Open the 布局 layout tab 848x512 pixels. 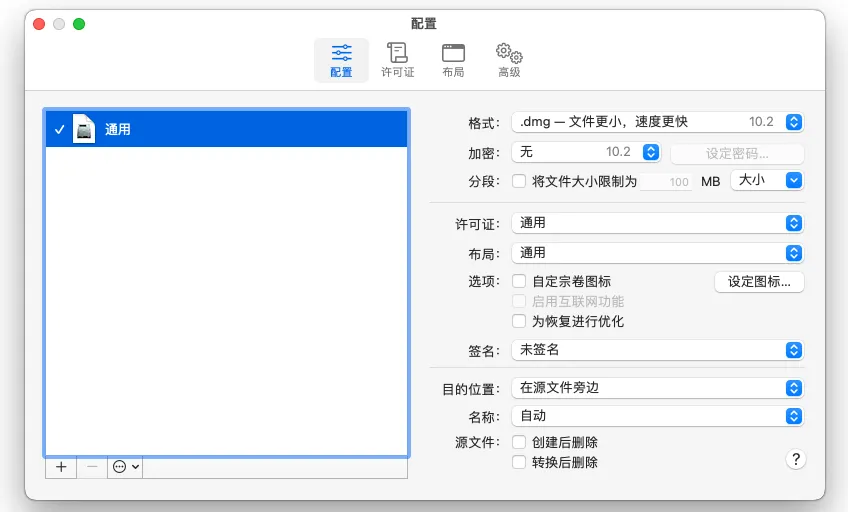(453, 60)
